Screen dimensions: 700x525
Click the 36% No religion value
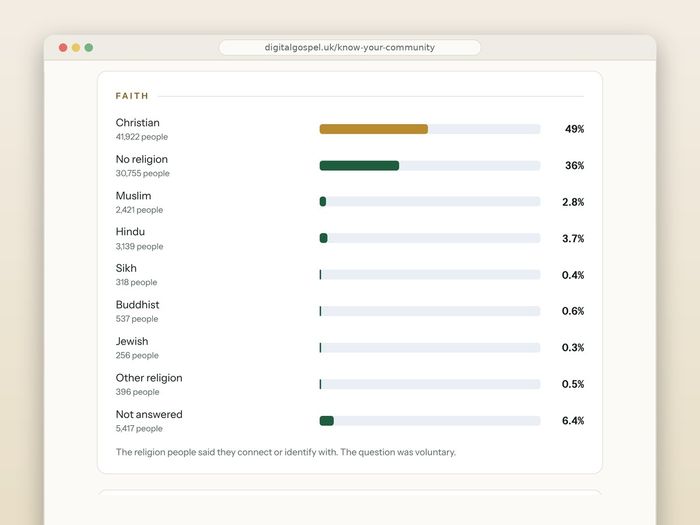pyautogui.click(x=575, y=166)
